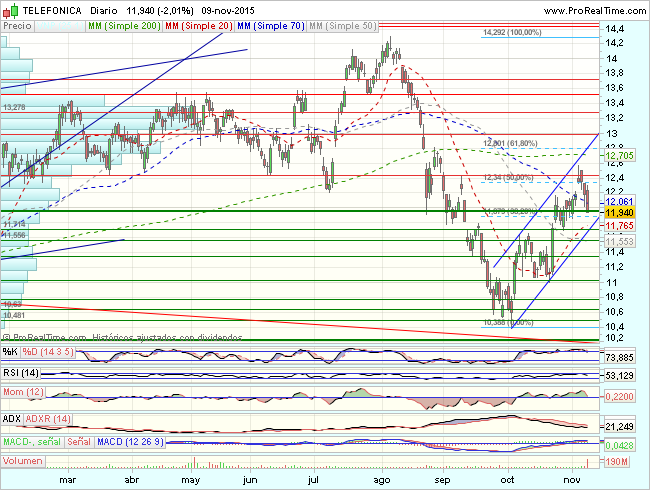Click the jul month label on time axis
The height and width of the screenshot is (490, 650).
[313, 480]
